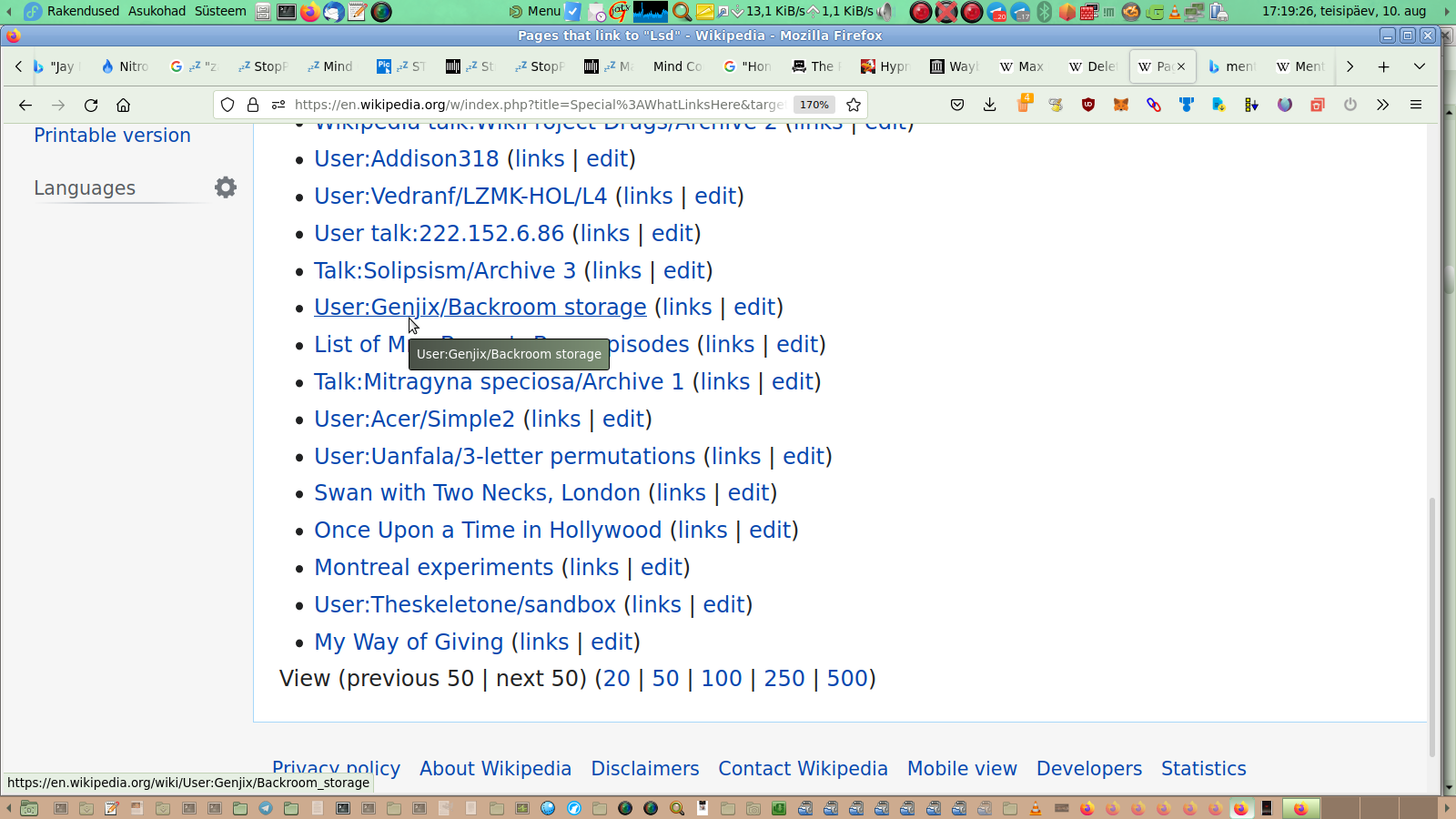Open My Way of Giving link
This screenshot has width=1456, height=819.
(x=409, y=642)
